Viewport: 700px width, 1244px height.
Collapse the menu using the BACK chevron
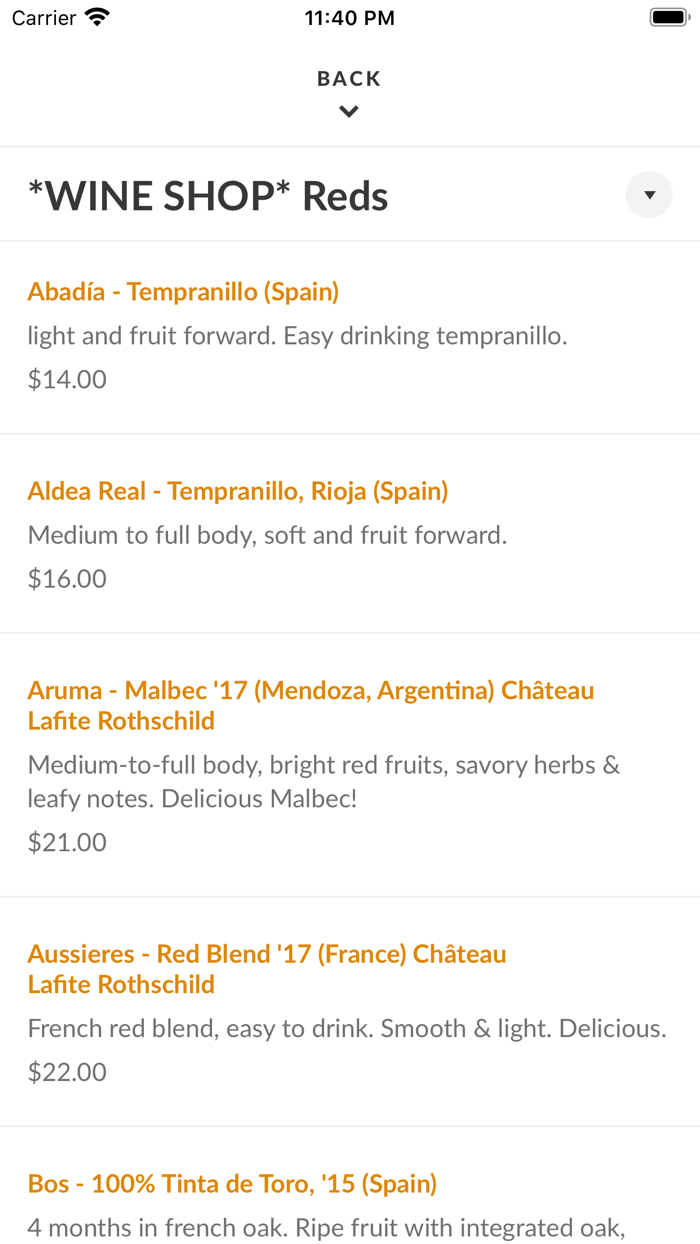pyautogui.click(x=349, y=111)
